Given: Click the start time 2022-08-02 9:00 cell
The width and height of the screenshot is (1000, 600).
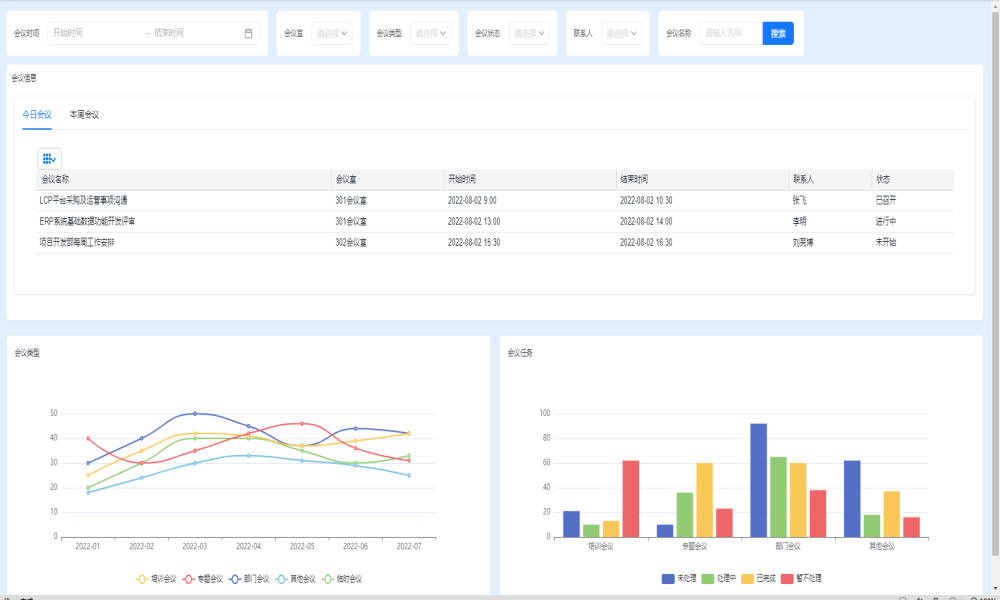Looking at the screenshot, I should click(472, 200).
